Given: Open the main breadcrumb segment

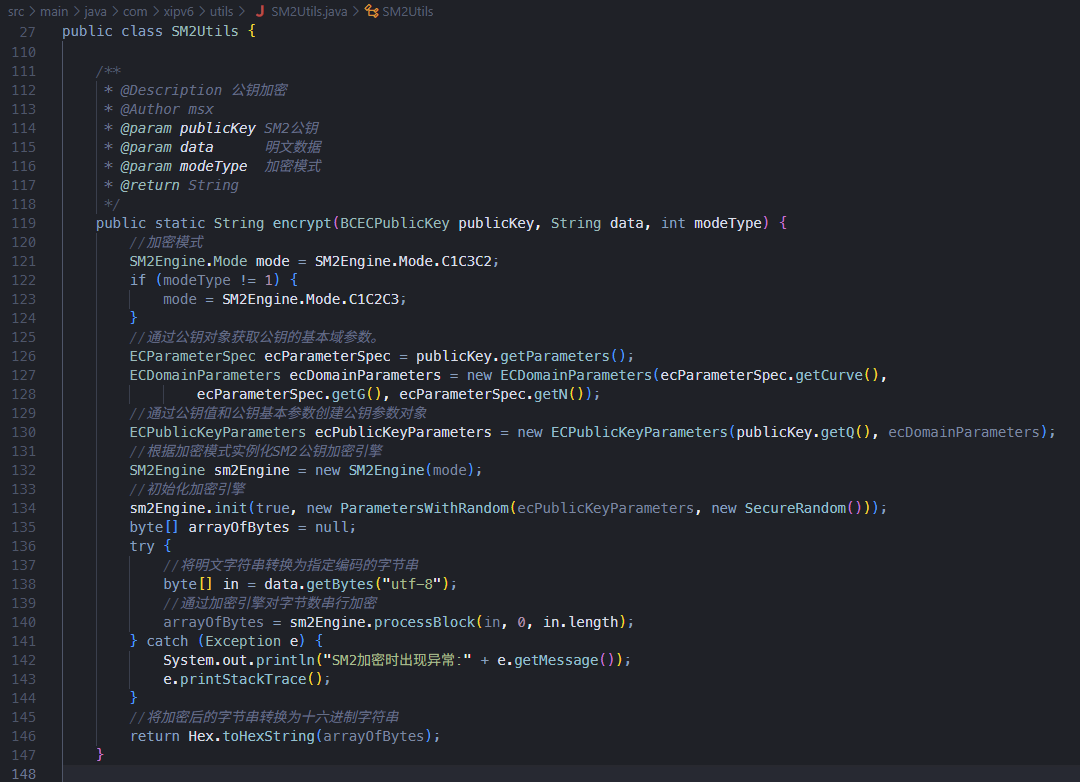Looking at the screenshot, I should tap(54, 11).
